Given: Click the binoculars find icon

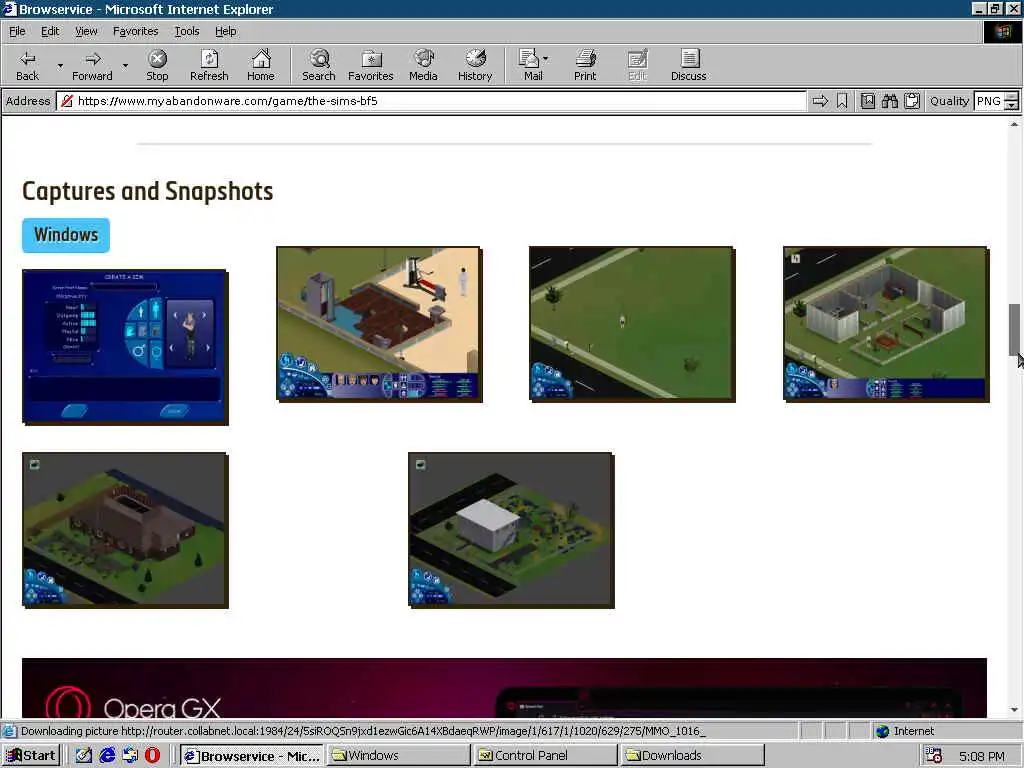Looking at the screenshot, I should click(890, 101).
